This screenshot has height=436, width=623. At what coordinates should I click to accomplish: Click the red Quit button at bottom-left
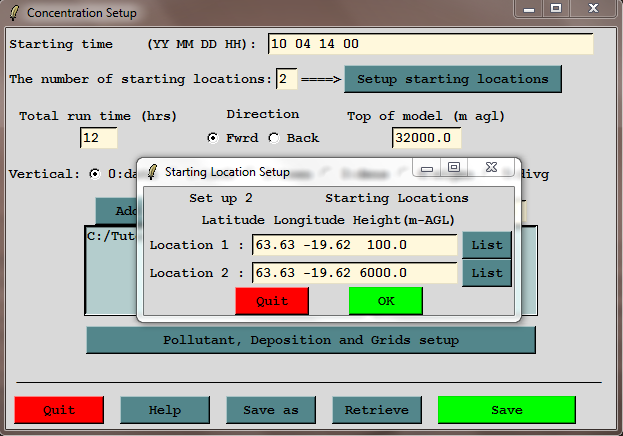click(x=59, y=410)
